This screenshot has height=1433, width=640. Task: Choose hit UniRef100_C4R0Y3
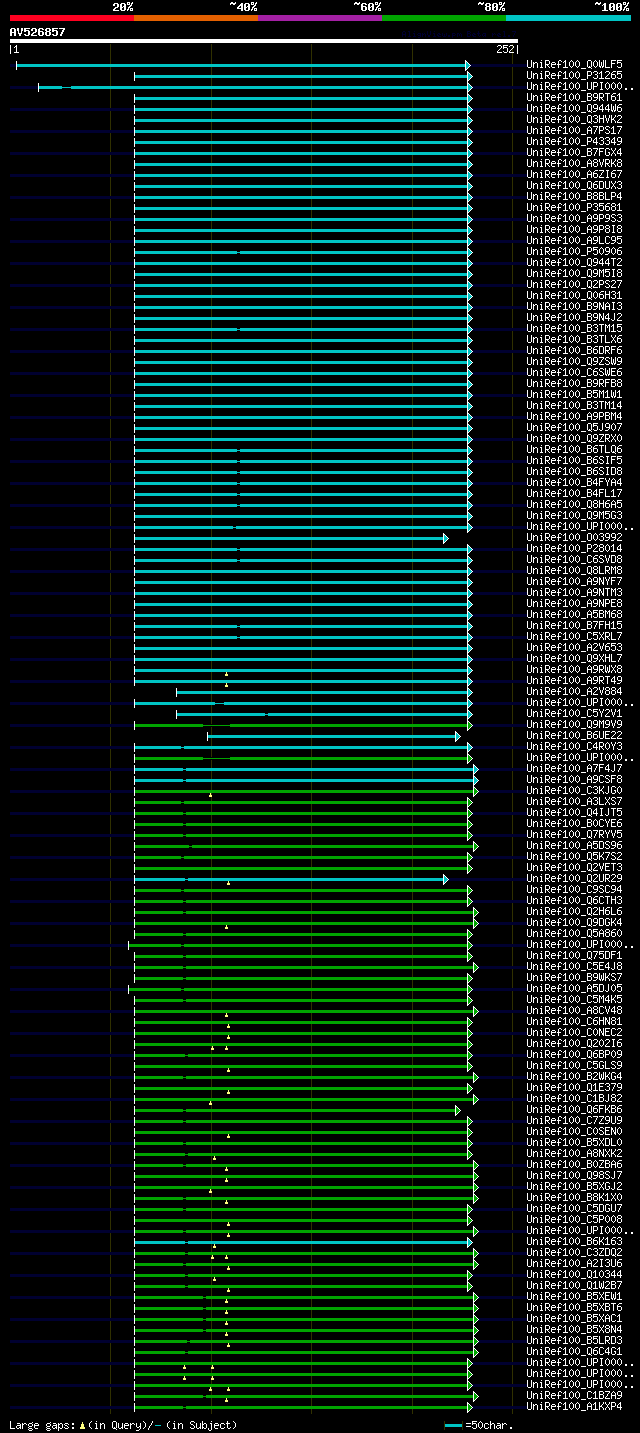pos(574,747)
